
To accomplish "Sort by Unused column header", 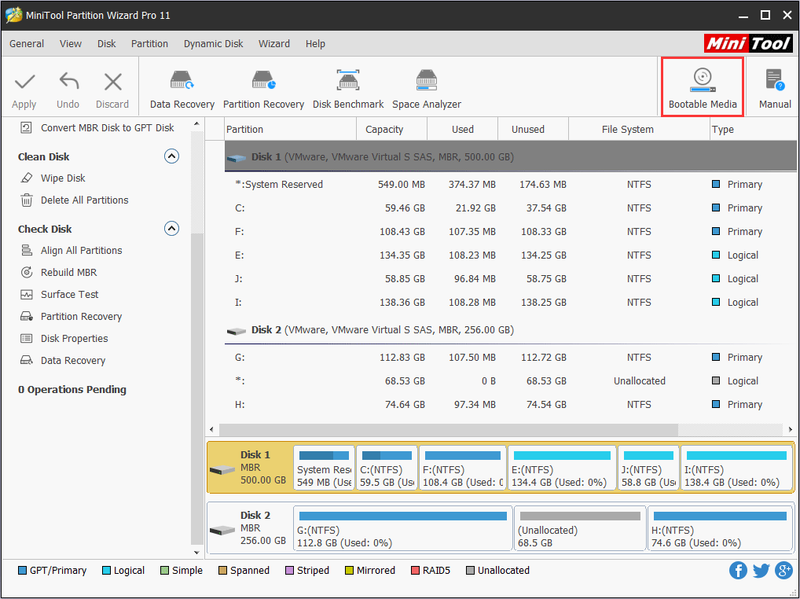I will 533,130.
